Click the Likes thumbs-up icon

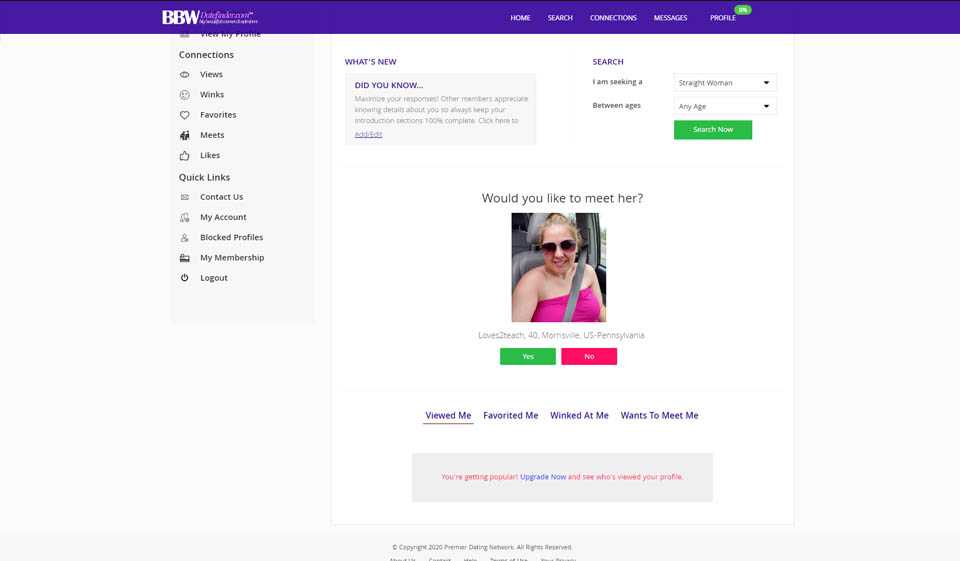point(184,156)
